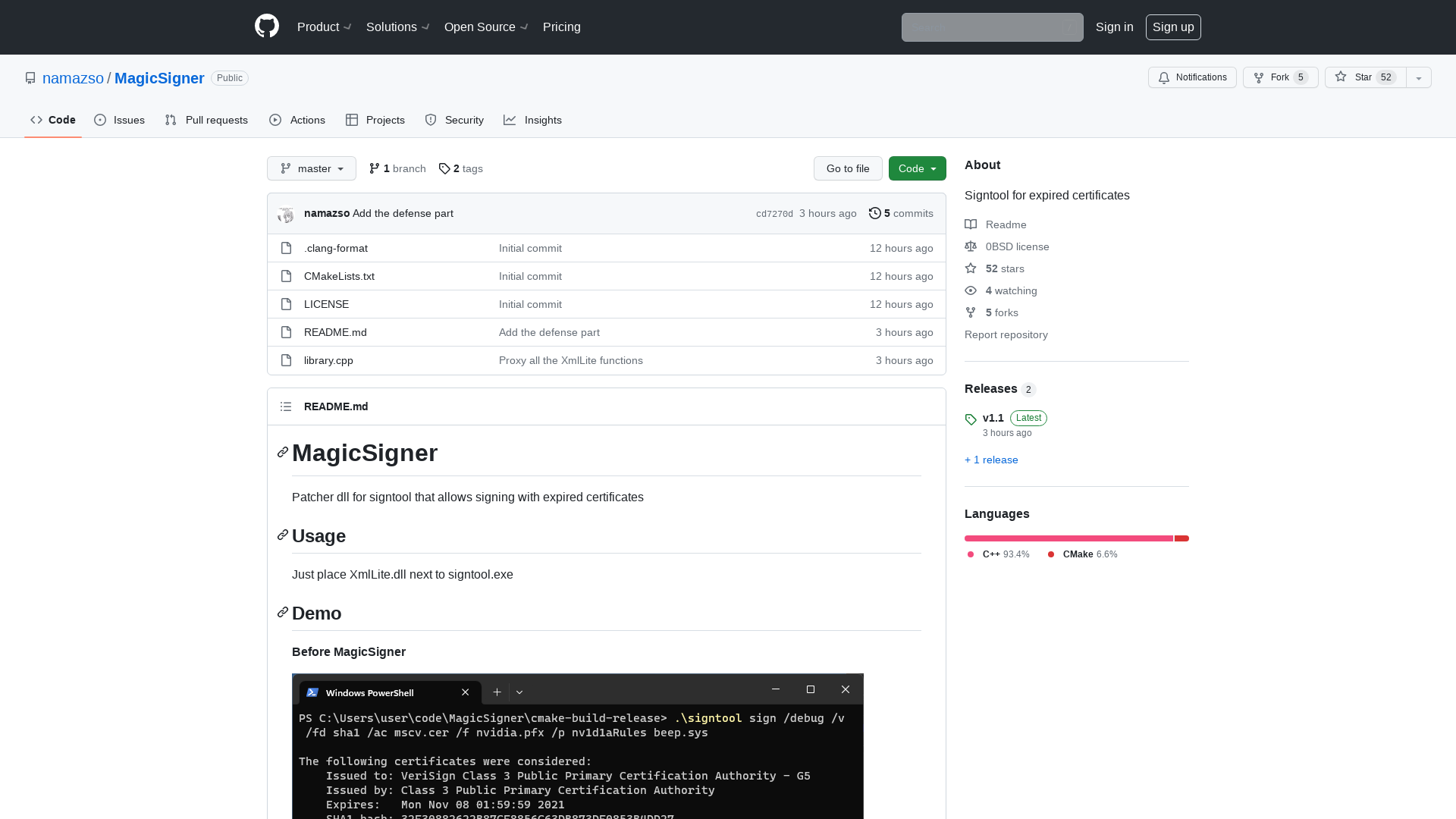Open the Readme link in About
This screenshot has height=819, width=1456.
[x=996, y=224]
